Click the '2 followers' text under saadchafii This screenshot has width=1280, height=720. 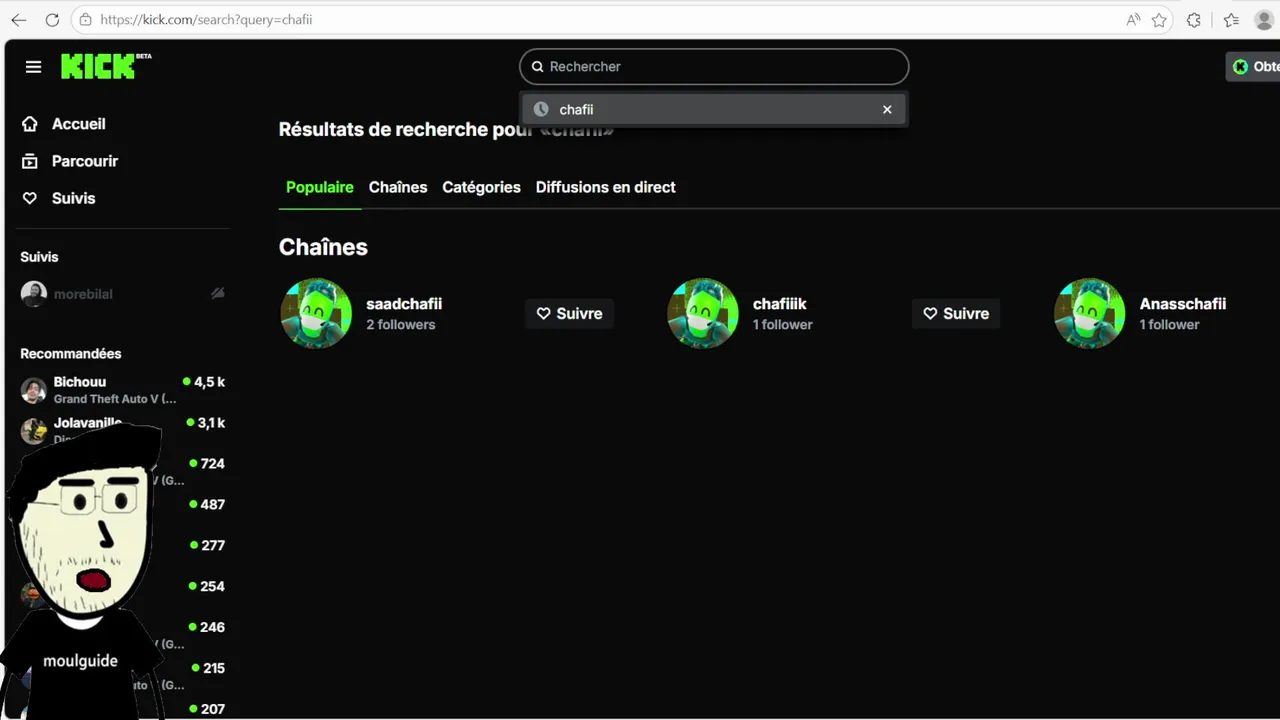(401, 325)
